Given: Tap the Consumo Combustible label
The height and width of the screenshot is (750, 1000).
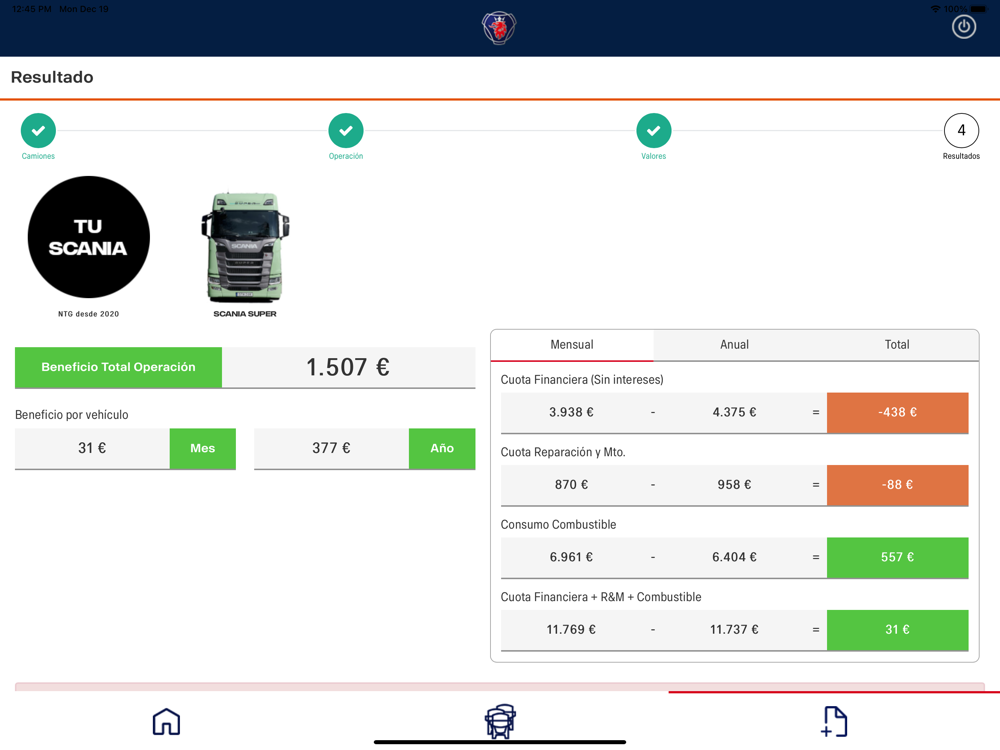Looking at the screenshot, I should tap(558, 525).
